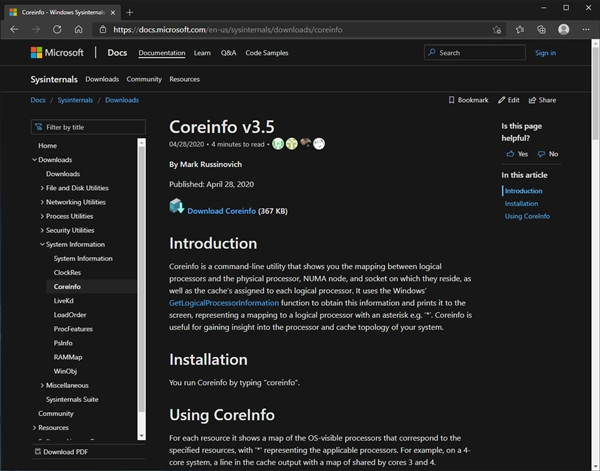Screen dimensions: 600x471
Task: Open the Q&A tab
Action: click(228, 53)
